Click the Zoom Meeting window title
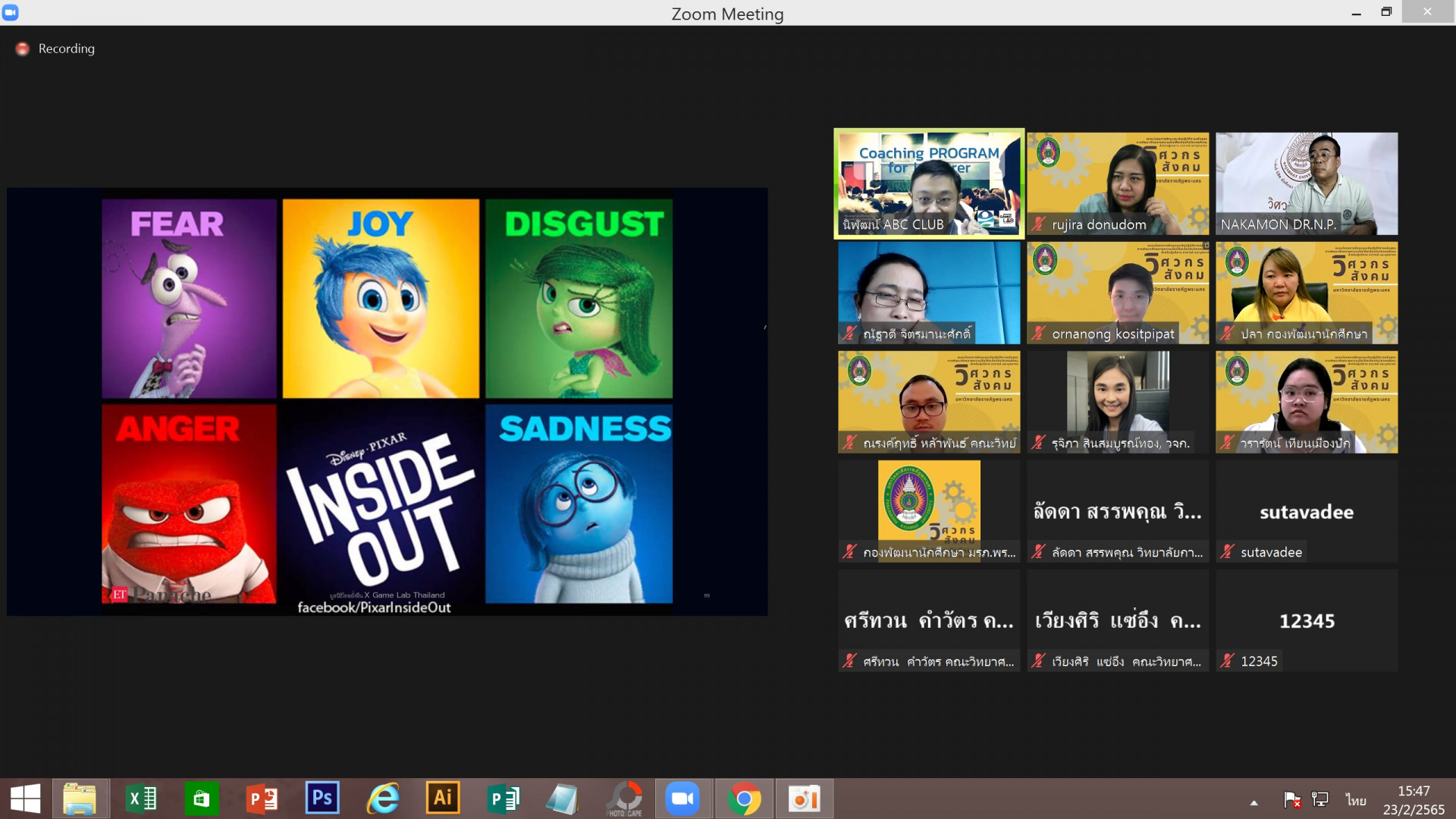The height and width of the screenshot is (819, 1456). coord(727,14)
